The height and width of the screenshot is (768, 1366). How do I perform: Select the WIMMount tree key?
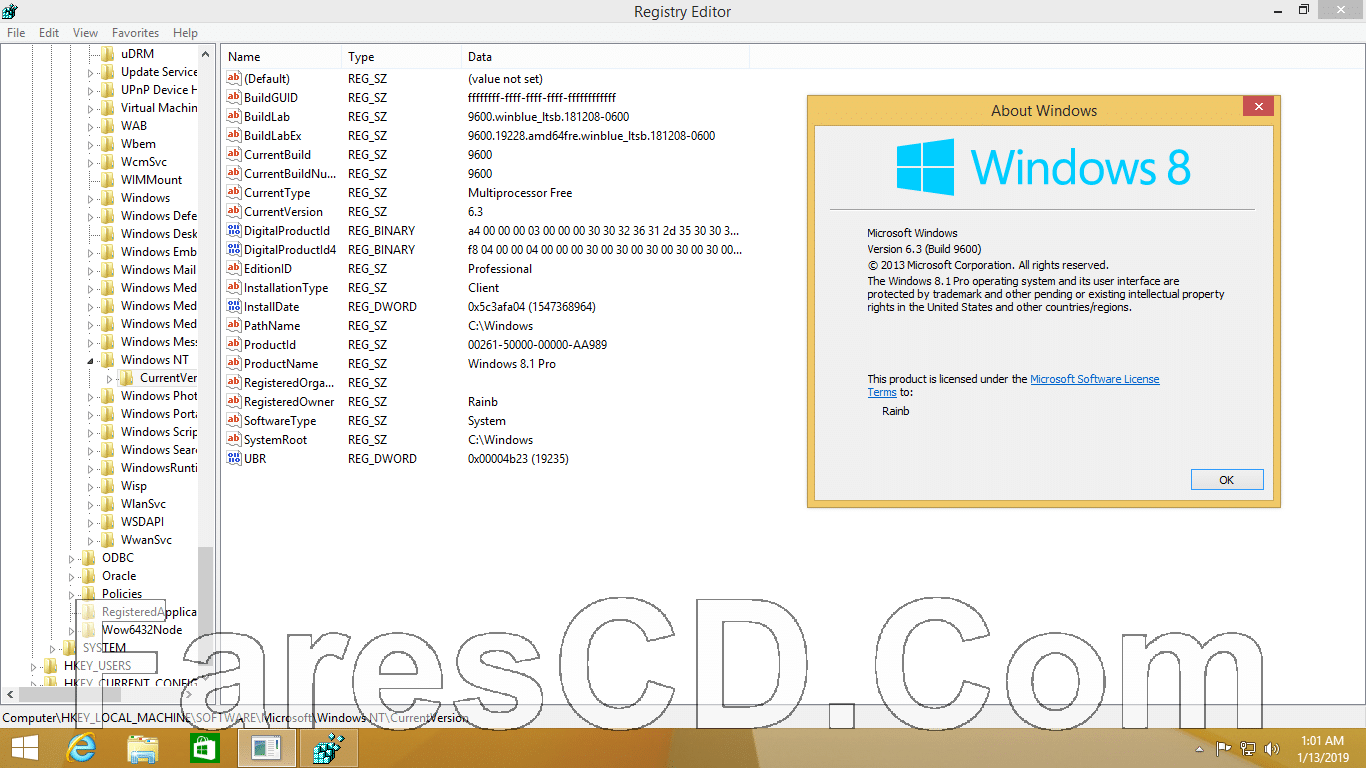[x=151, y=180]
